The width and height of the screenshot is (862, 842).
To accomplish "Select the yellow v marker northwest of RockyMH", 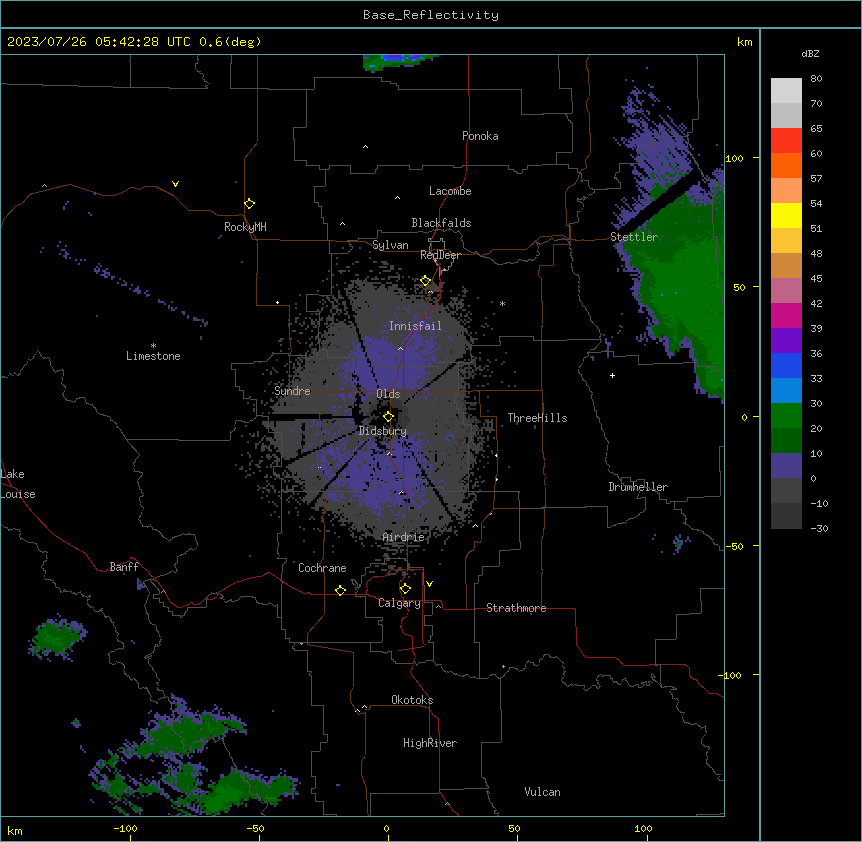I will tap(175, 184).
